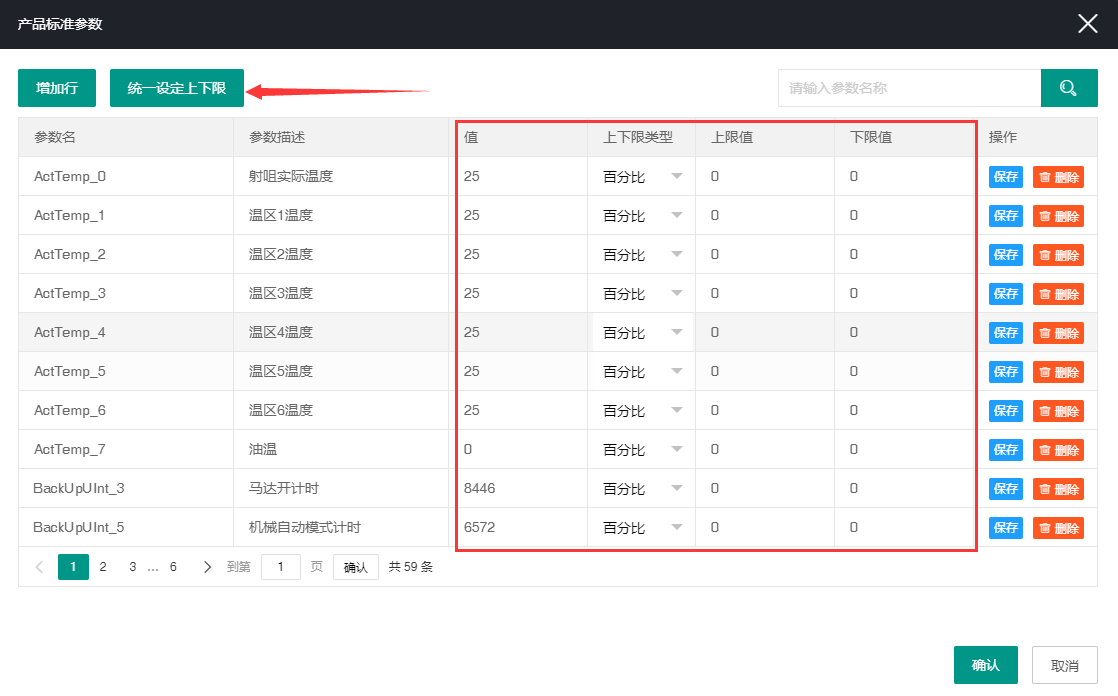Save the 马达开计时 row with 保存
The image size is (1118, 696).
1005,488
